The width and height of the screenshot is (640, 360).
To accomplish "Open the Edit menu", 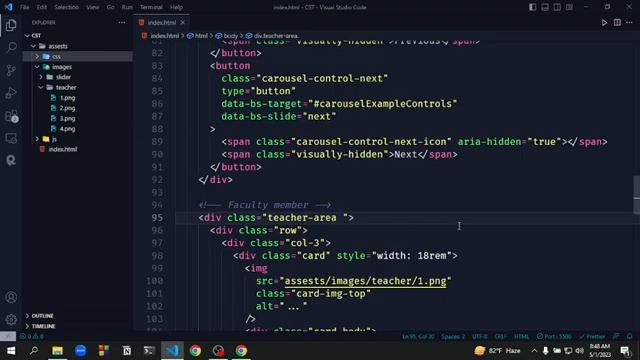I will [41, 7].
